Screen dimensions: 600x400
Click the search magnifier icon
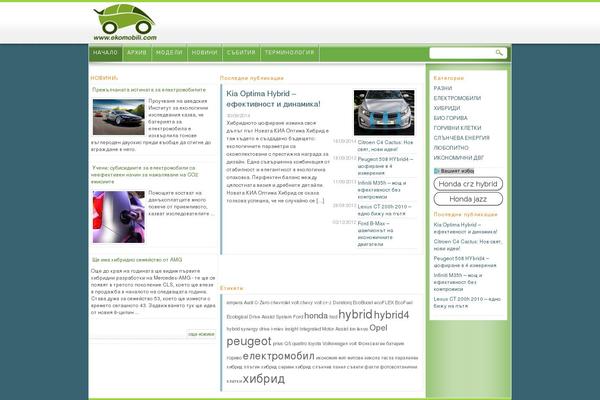(x=499, y=53)
